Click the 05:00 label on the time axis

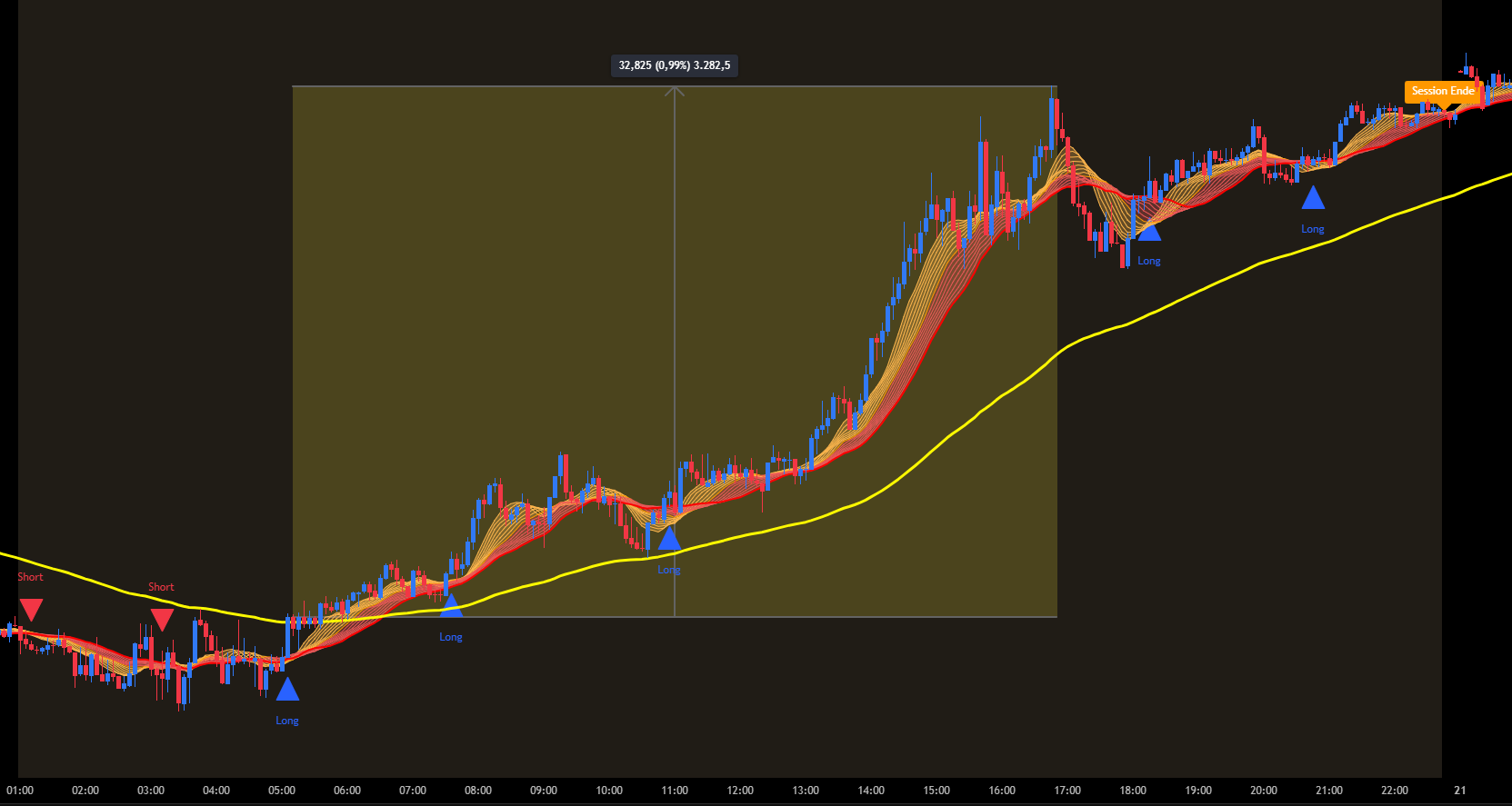[282, 791]
